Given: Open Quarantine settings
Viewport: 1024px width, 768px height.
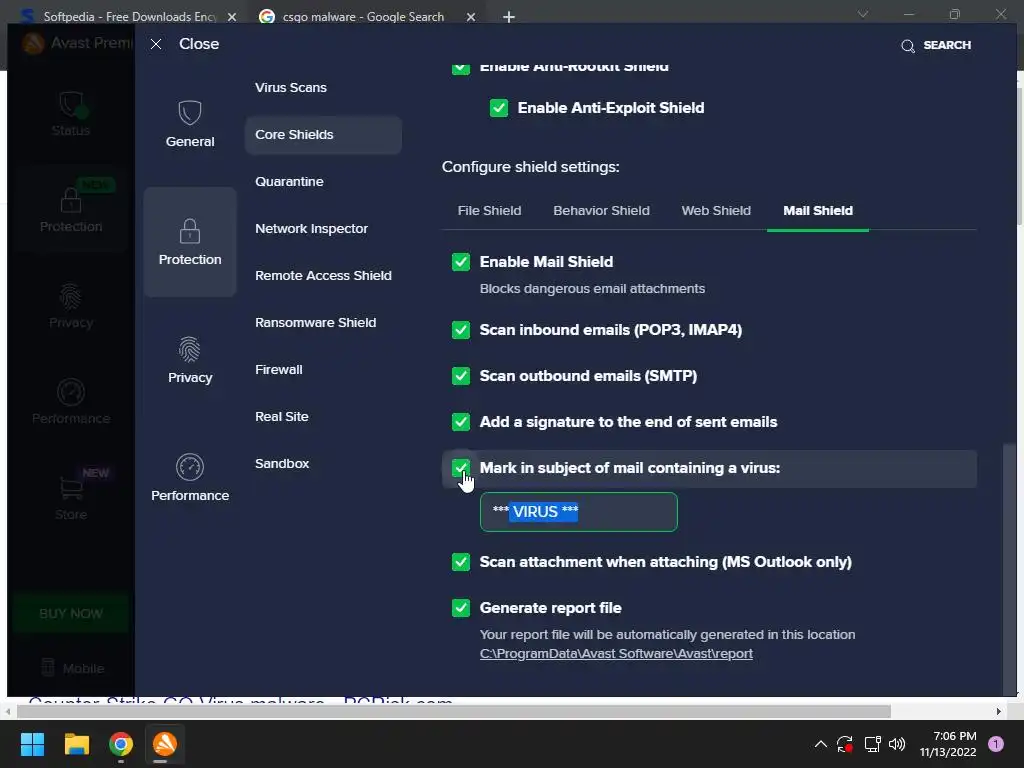Looking at the screenshot, I should (x=289, y=182).
